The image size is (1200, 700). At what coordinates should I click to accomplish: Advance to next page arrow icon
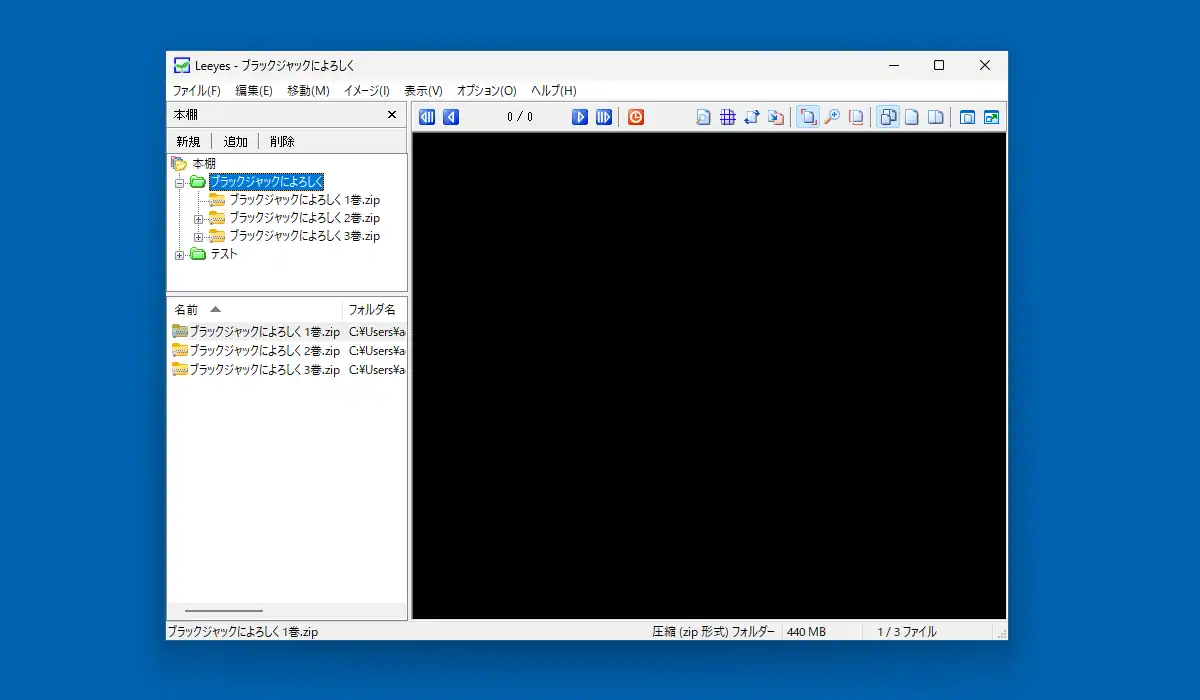(580, 117)
